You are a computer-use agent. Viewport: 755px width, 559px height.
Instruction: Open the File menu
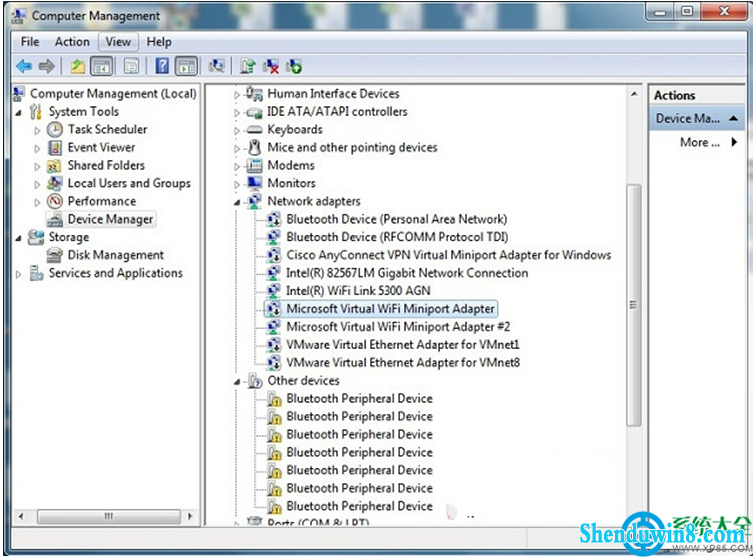(x=30, y=42)
